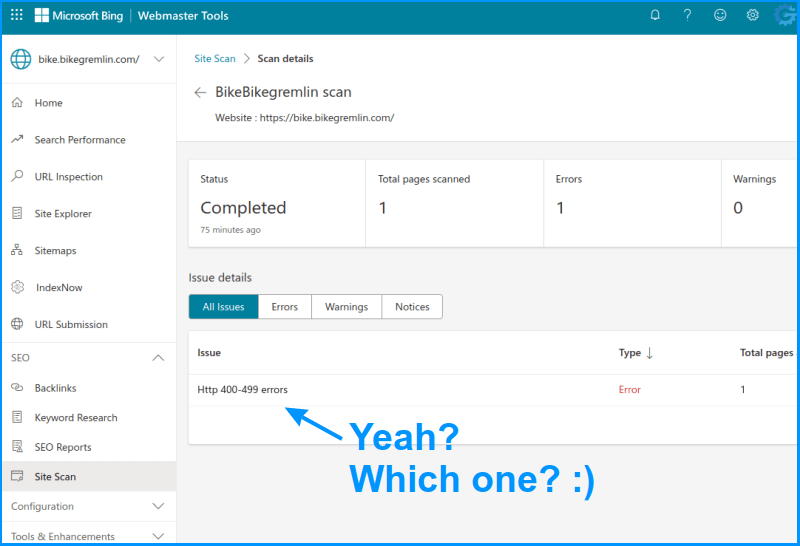Screen dimensions: 800x546
Task: Click the Scan details breadcrumb text
Action: (x=285, y=59)
